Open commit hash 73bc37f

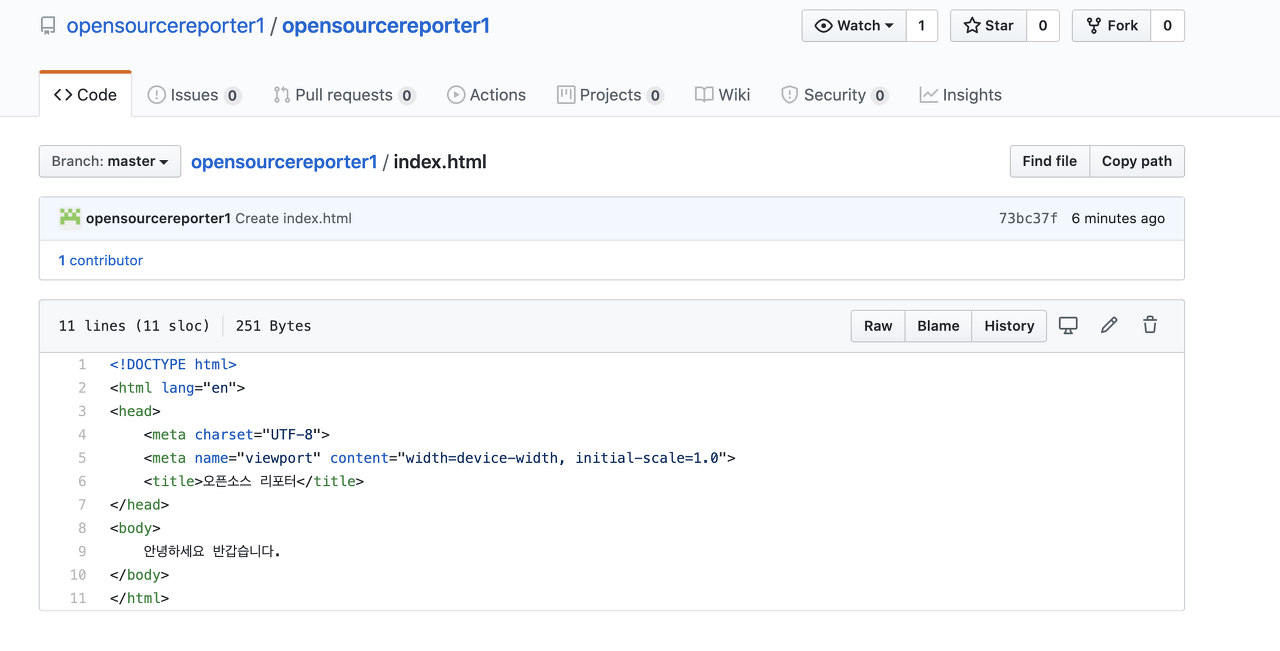click(1028, 218)
